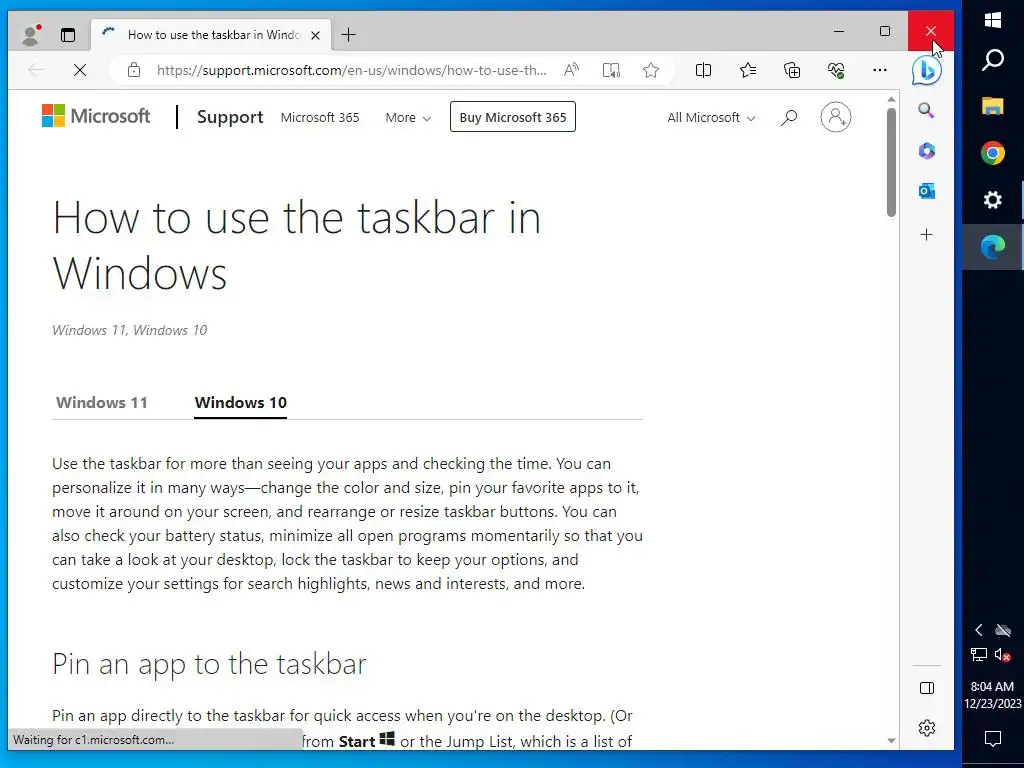Image resolution: width=1024 pixels, height=768 pixels.
Task: Open Settings and more menu
Action: [x=880, y=70]
